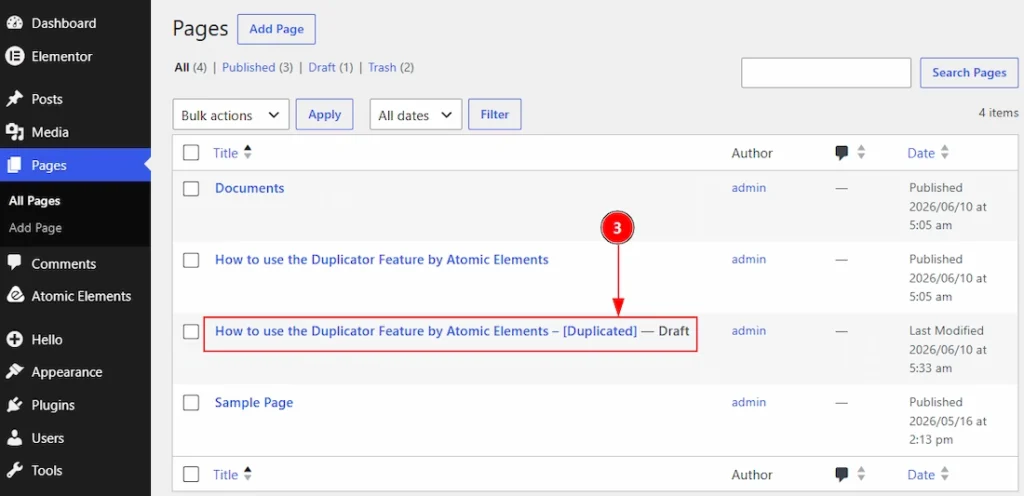1024x496 pixels.
Task: Click the Hello plus-circle icon
Action: coord(14,339)
